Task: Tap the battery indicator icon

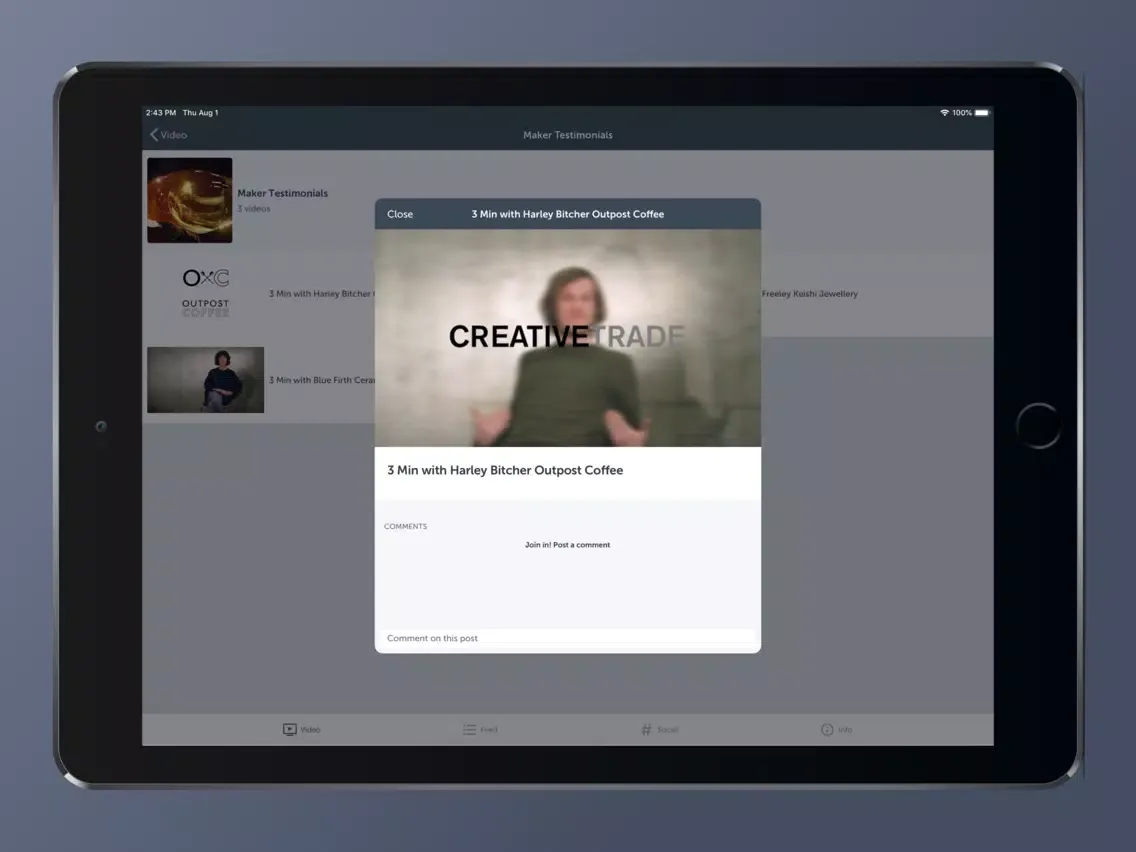Action: pos(982,113)
